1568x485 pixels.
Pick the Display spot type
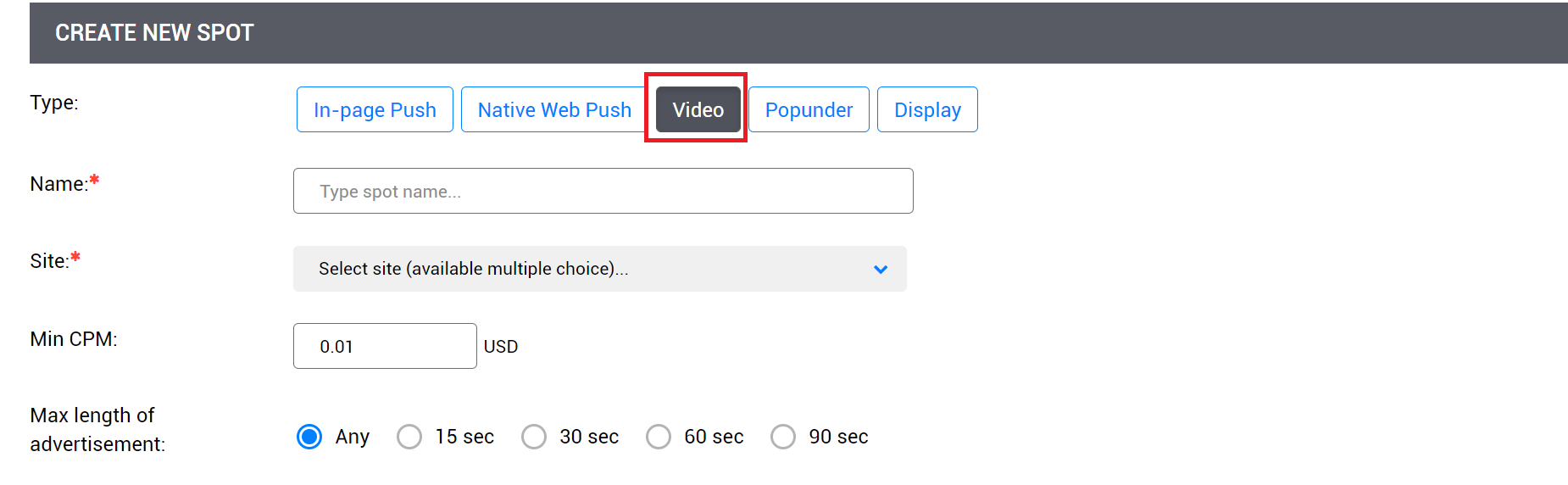[x=927, y=110]
